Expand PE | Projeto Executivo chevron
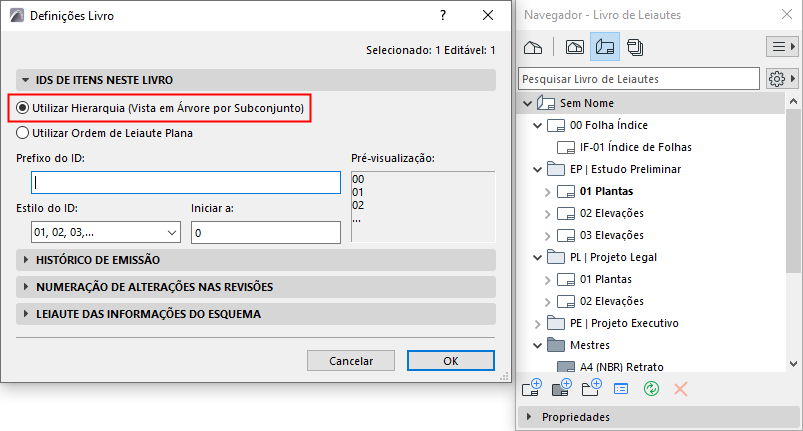The width and height of the screenshot is (803, 431). click(x=537, y=324)
